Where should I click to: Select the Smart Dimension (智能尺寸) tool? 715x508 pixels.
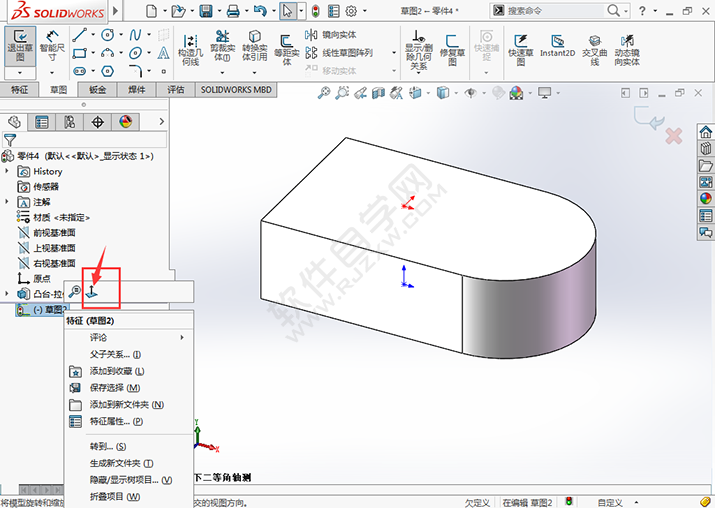click(52, 46)
